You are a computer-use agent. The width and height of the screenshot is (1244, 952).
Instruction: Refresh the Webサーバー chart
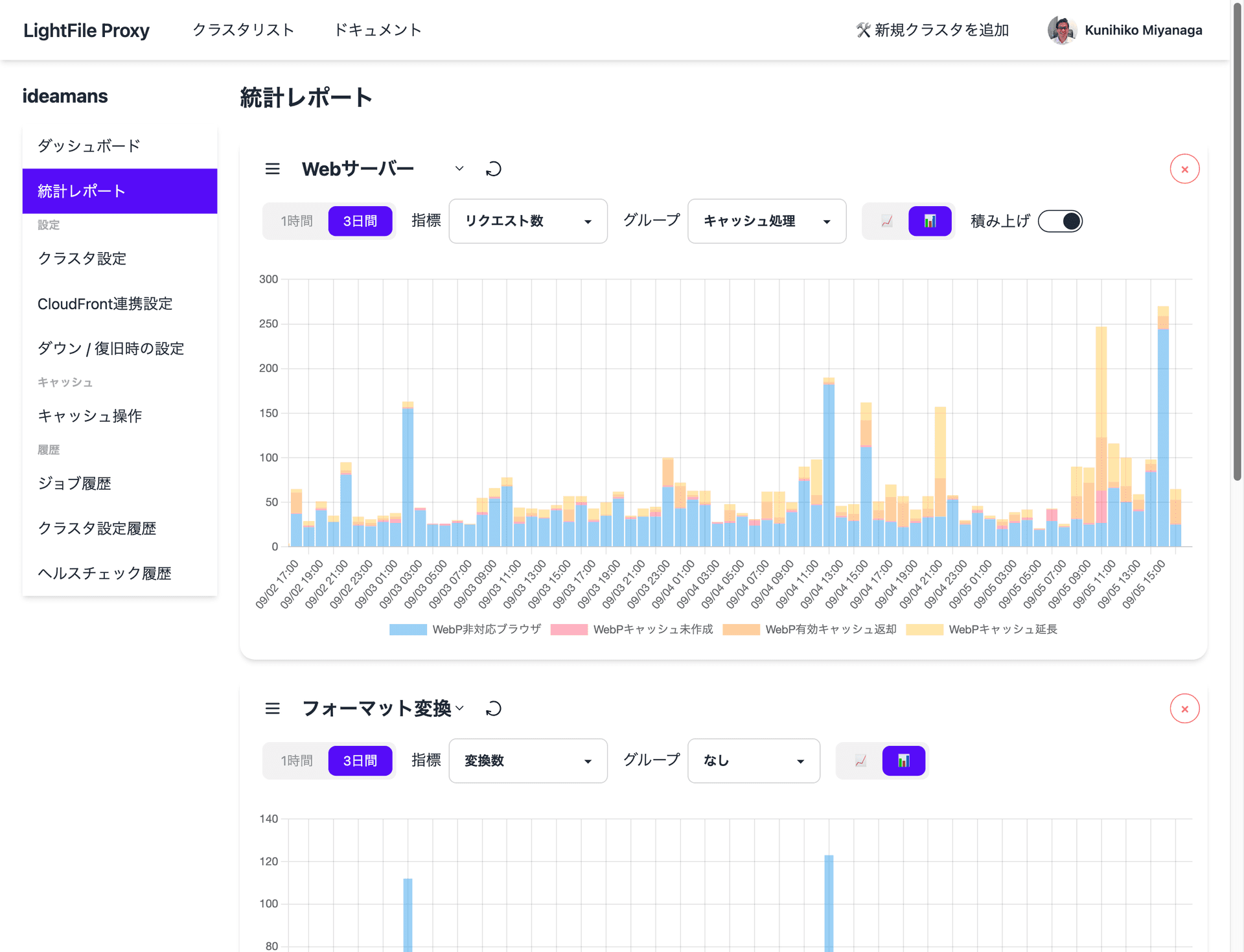pos(494,169)
